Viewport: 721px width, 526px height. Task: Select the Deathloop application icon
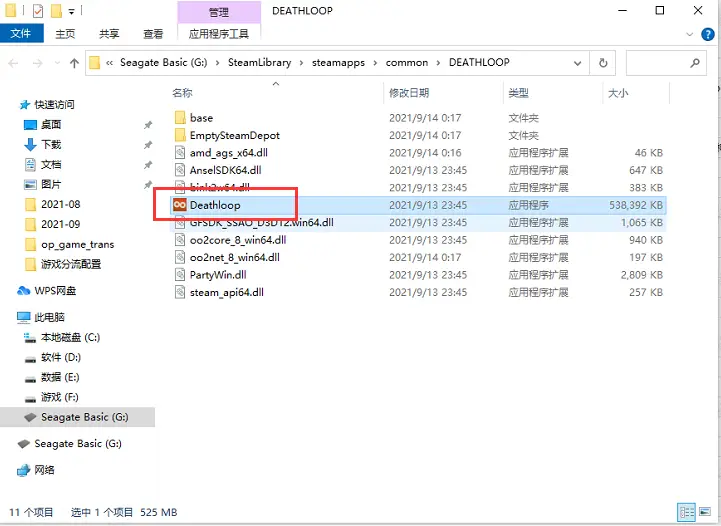[180, 205]
